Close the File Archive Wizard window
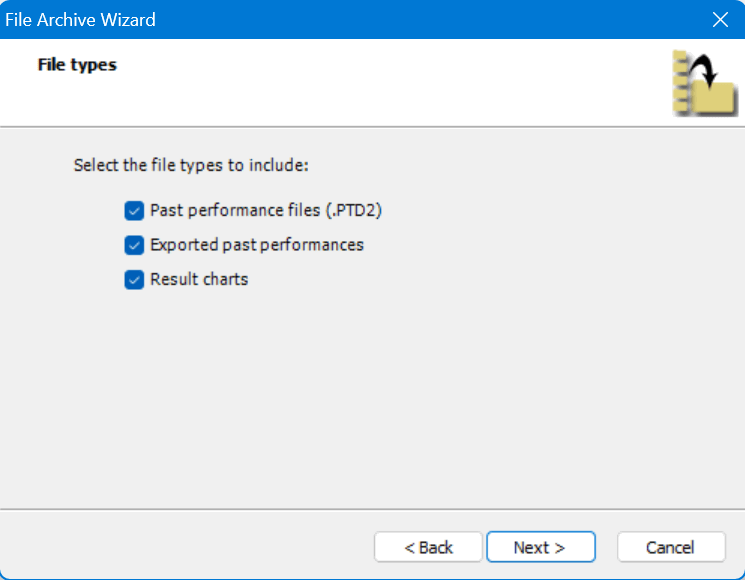Viewport: 745px width, 580px height. point(720,20)
